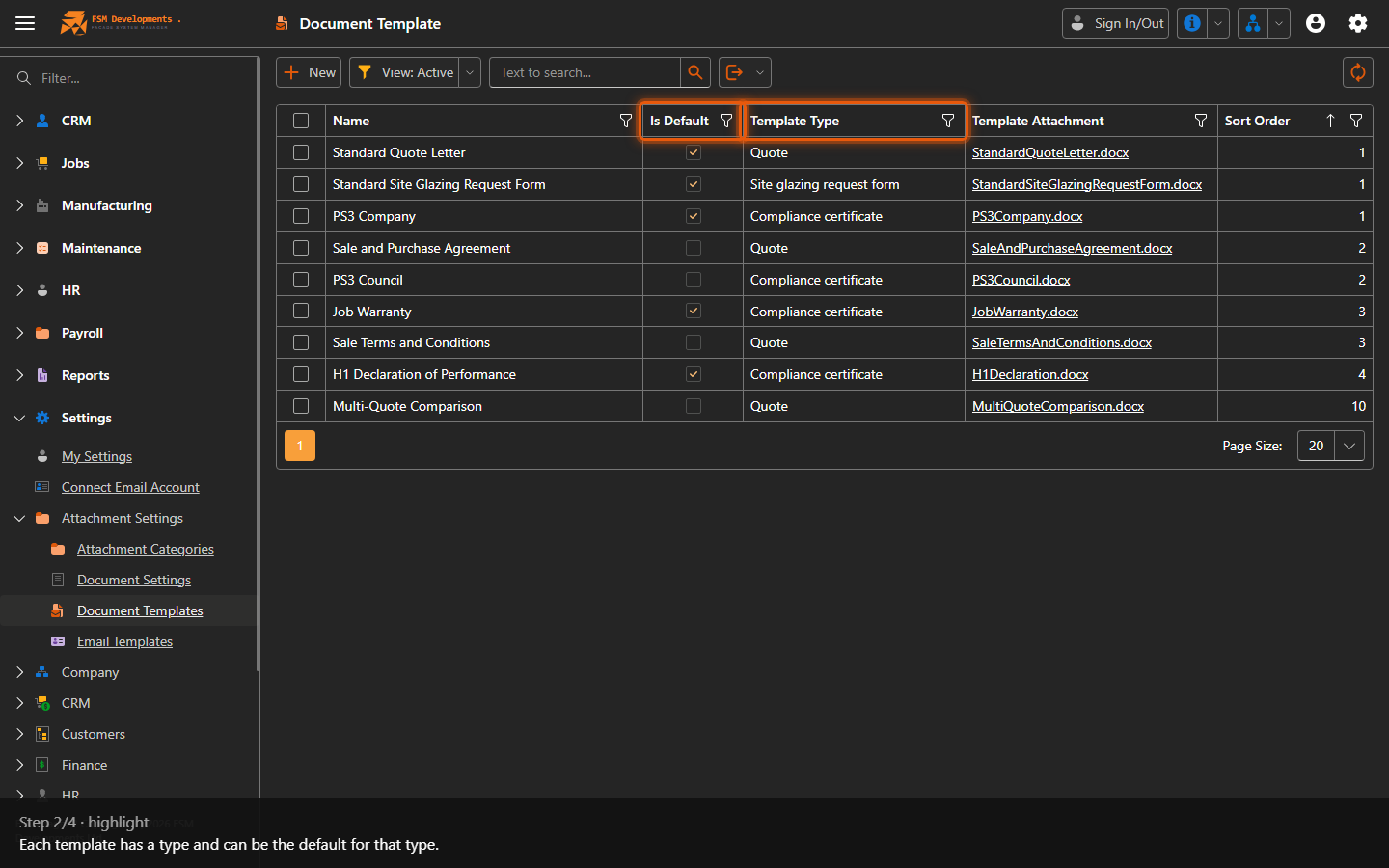Collapse the Settings tree node

pyautogui.click(x=19, y=418)
